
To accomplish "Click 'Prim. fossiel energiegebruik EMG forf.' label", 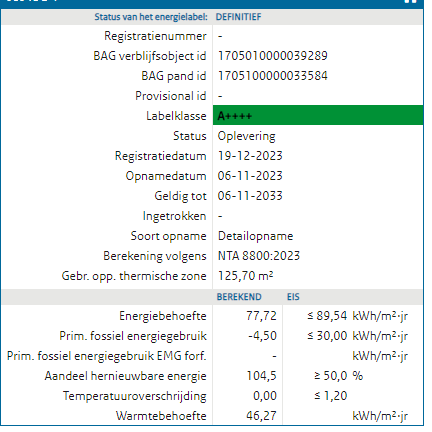I will click(x=107, y=356).
